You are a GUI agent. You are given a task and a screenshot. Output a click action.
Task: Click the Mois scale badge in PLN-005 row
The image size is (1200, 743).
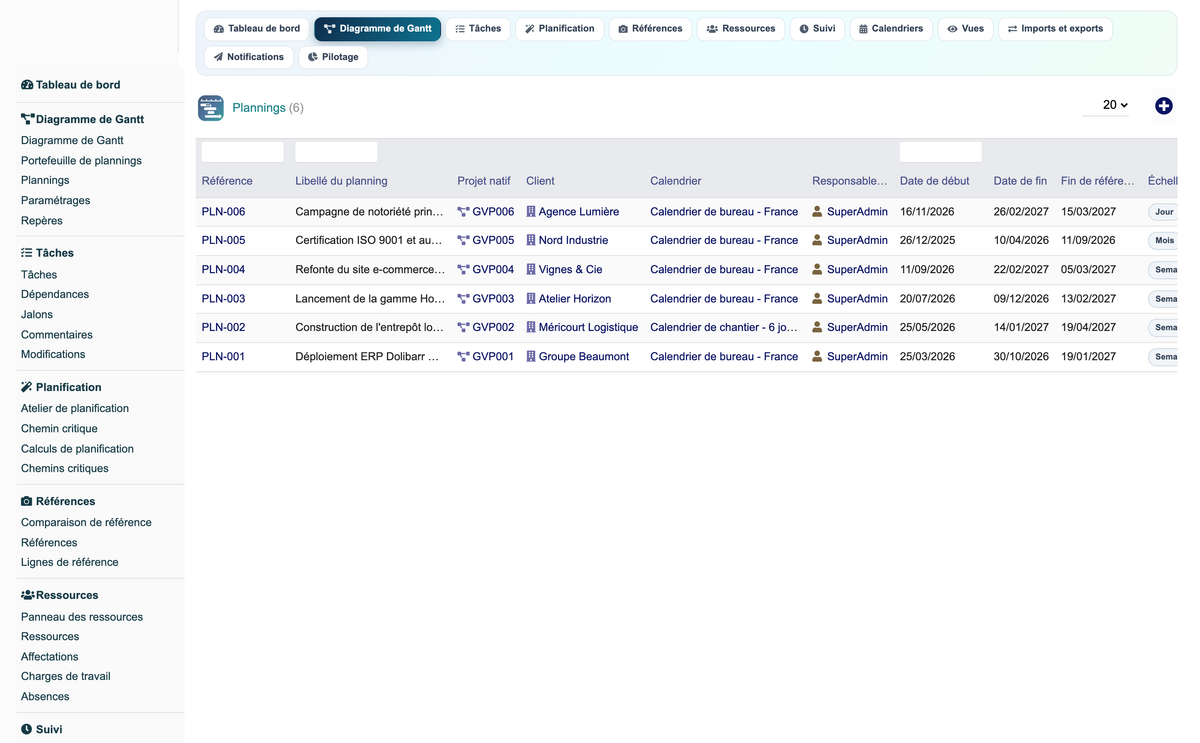[1163, 241]
